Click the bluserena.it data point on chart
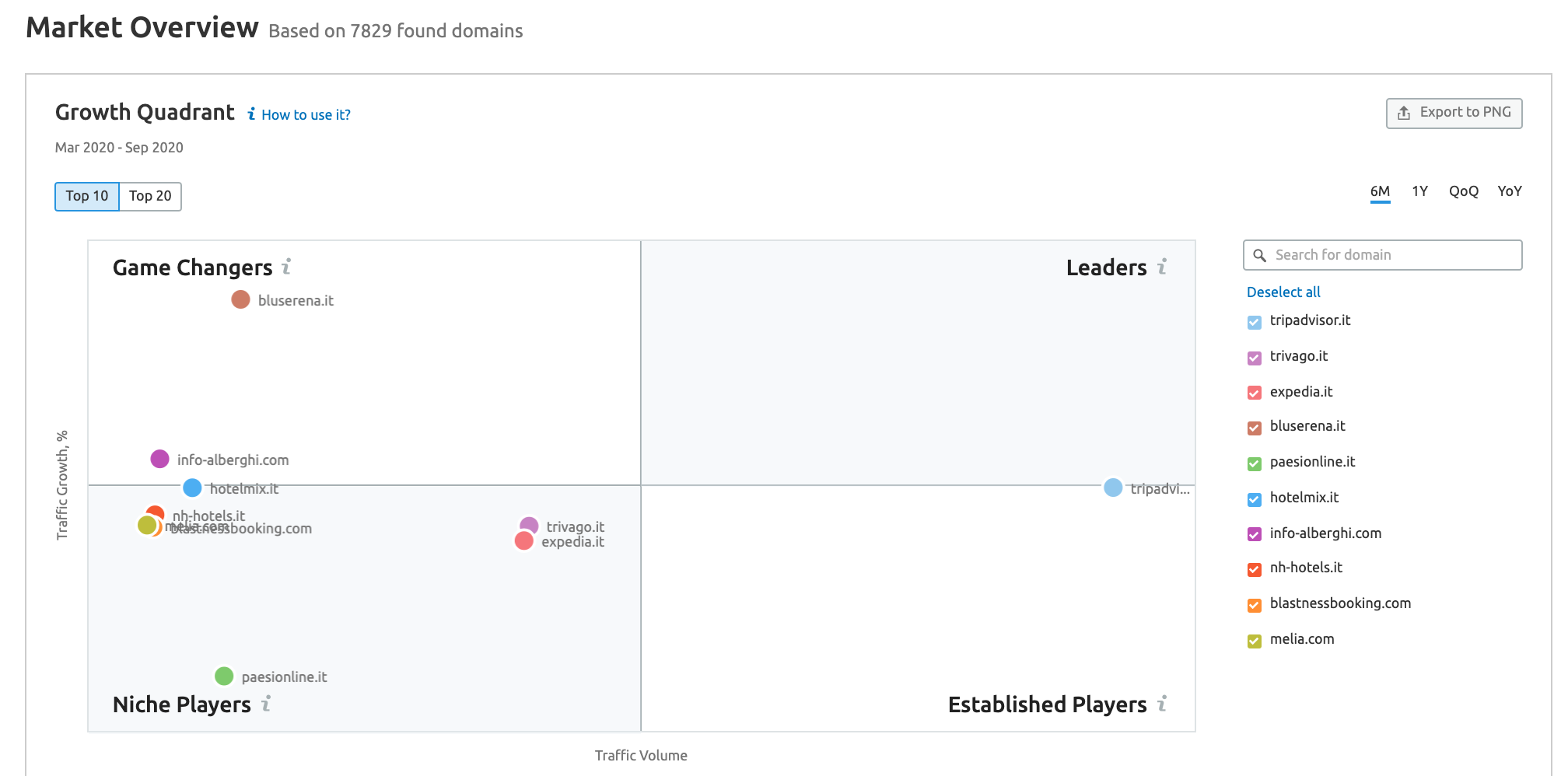This screenshot has width=1568, height=776. [240, 299]
